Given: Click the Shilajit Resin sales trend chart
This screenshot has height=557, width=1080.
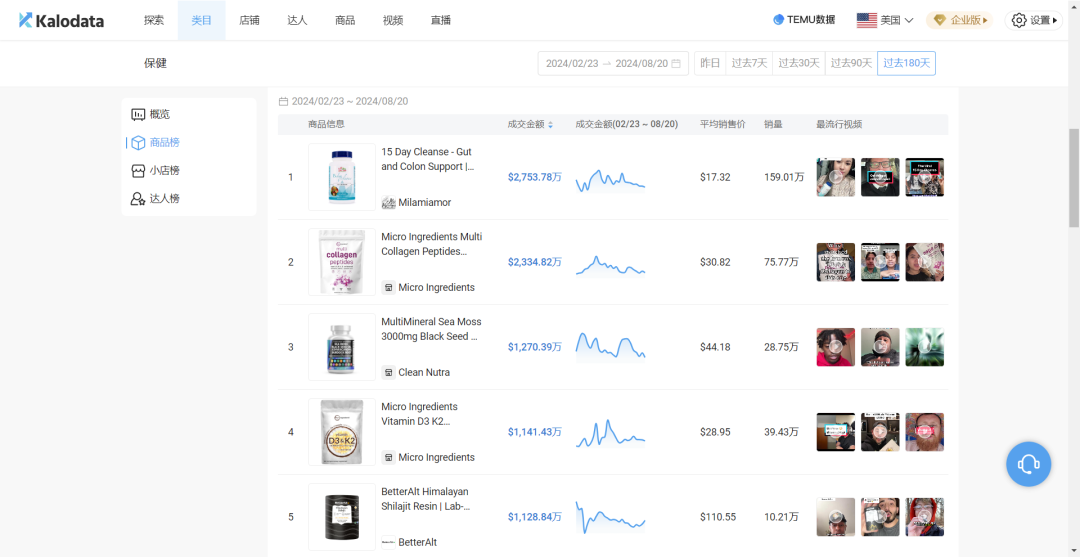Looking at the screenshot, I should pos(610,518).
